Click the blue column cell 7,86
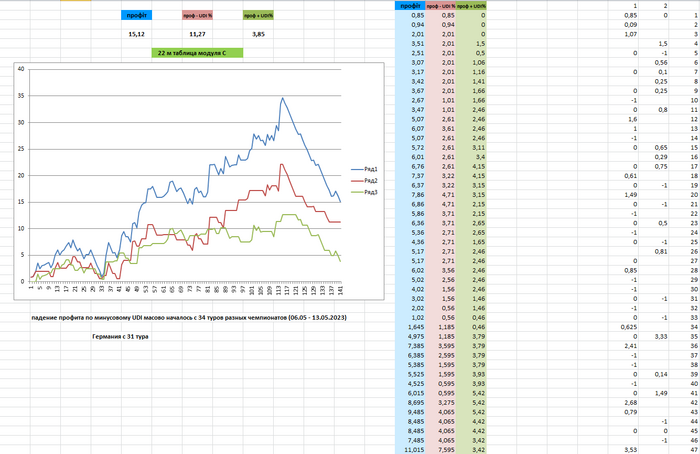700x454 pixels. [x=410, y=195]
